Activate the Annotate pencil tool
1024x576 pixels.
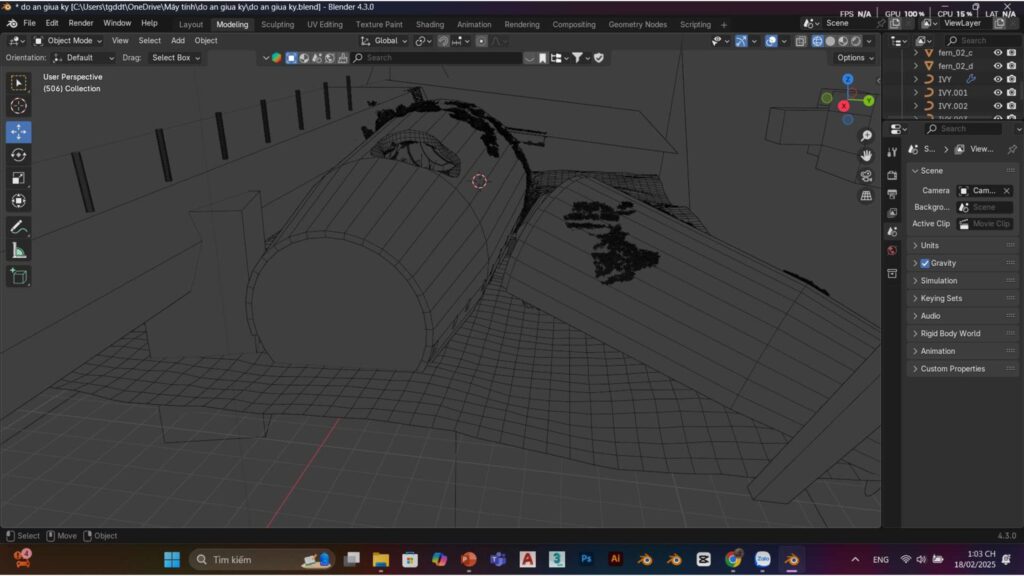[19, 227]
